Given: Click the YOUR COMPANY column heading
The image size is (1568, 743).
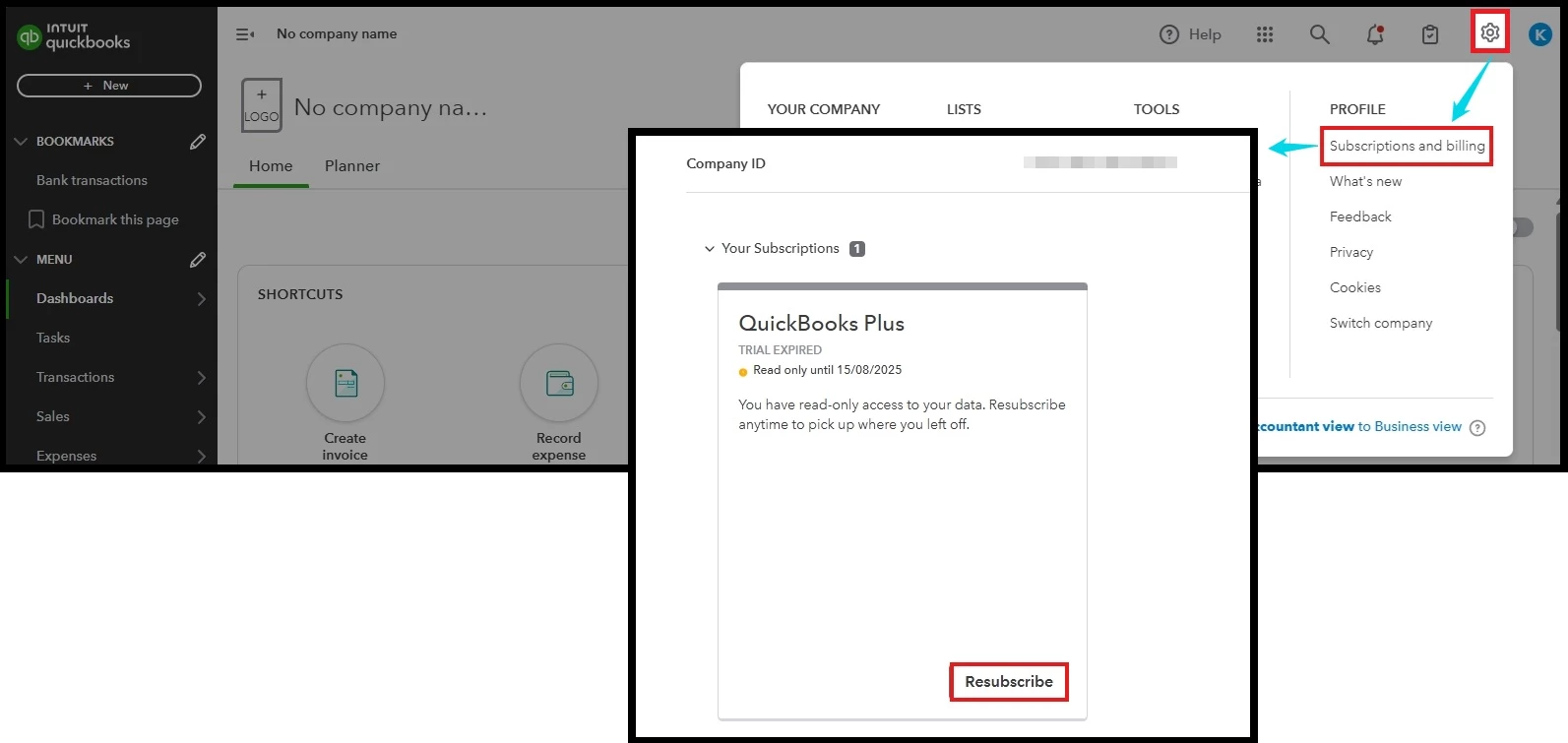Looking at the screenshot, I should click(x=824, y=109).
